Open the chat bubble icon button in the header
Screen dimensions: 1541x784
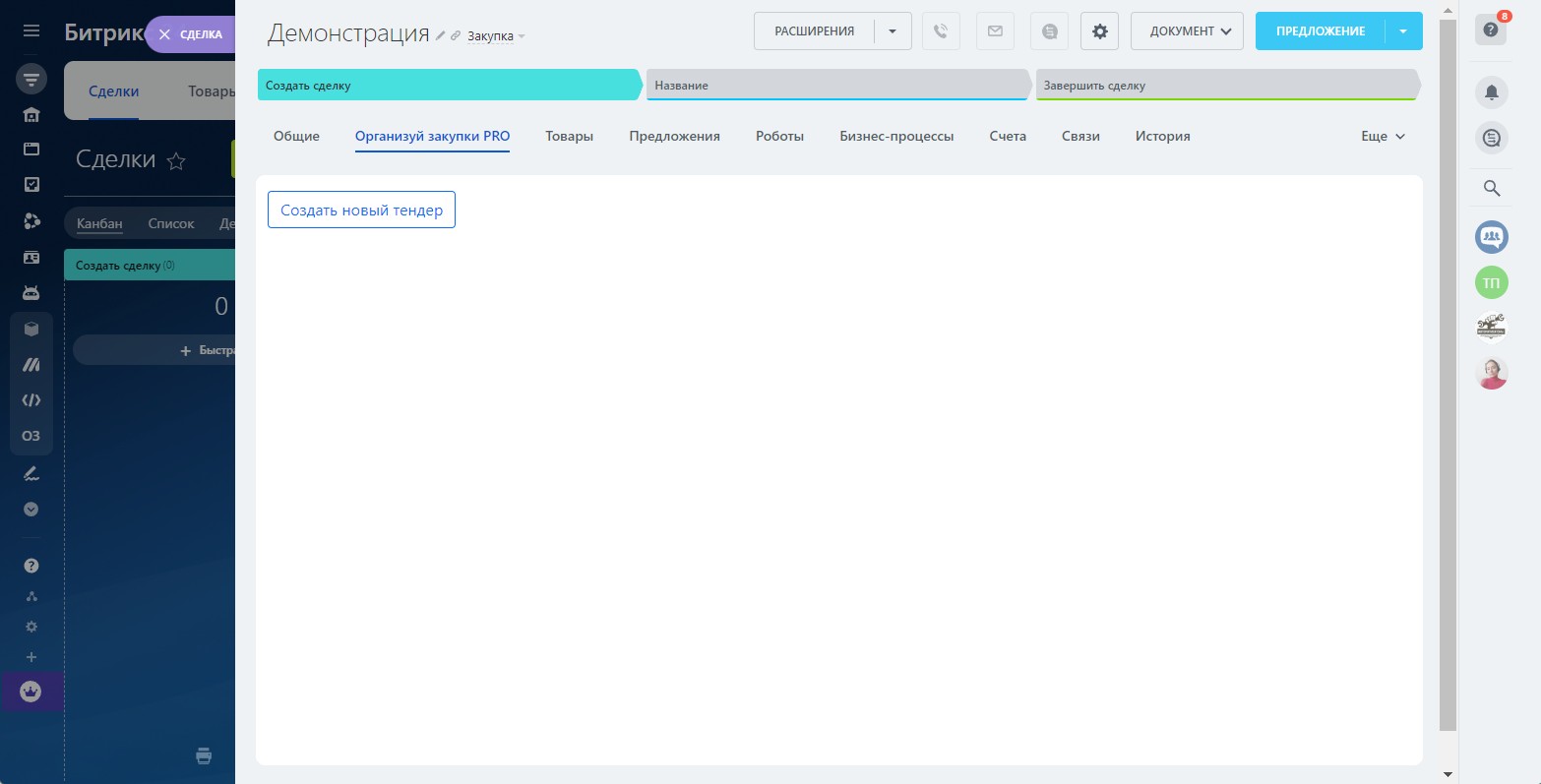pyautogui.click(x=1050, y=31)
